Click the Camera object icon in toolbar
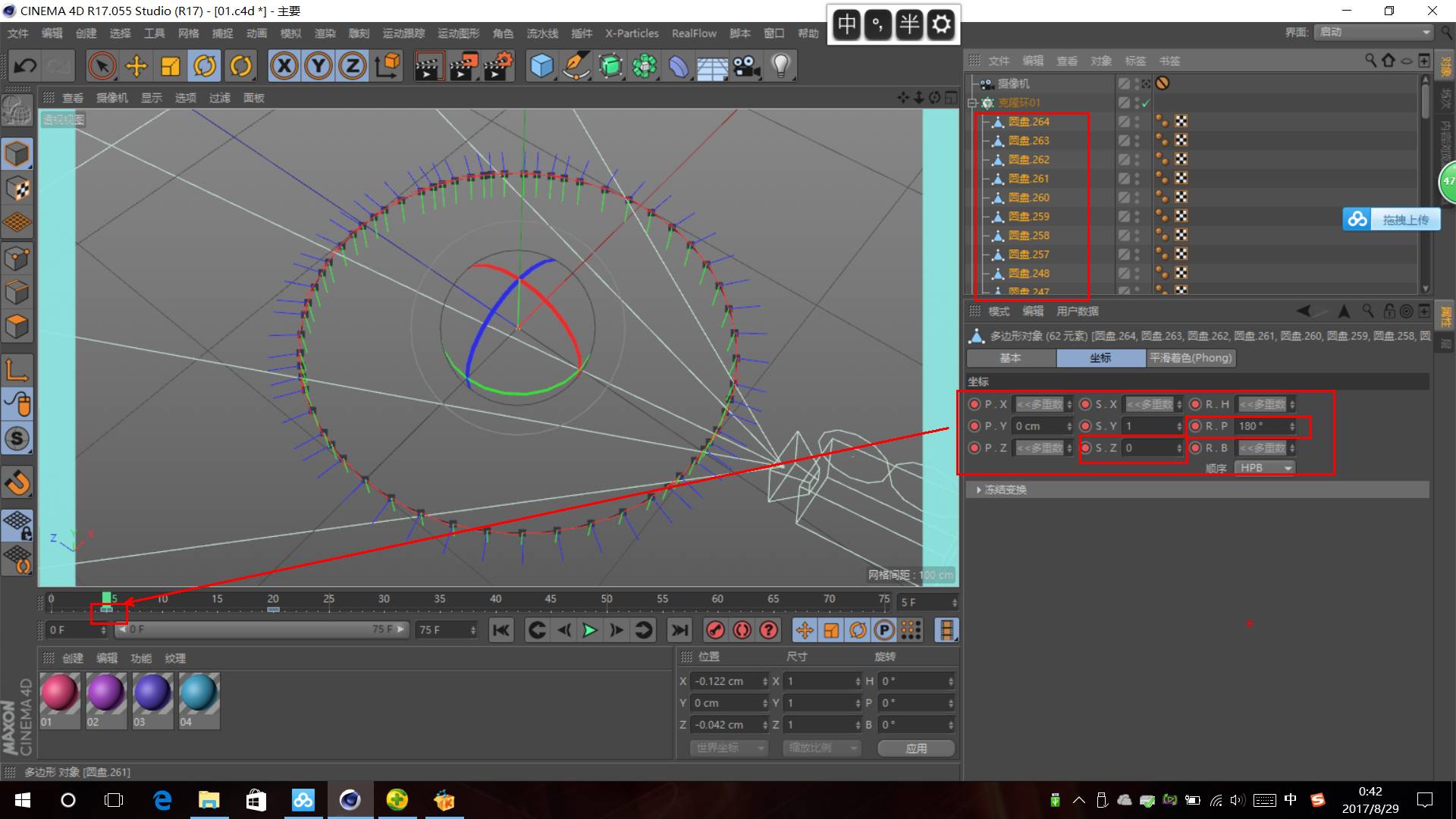The image size is (1456, 819). pos(746,66)
